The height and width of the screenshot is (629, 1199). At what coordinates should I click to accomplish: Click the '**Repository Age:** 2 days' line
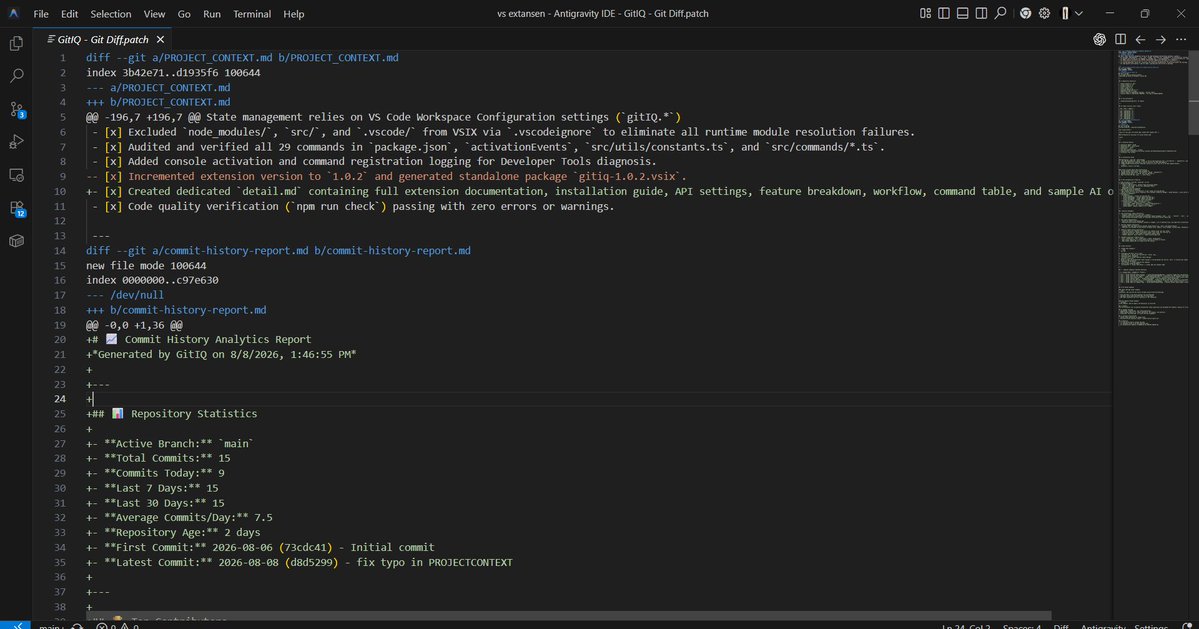(x=173, y=532)
